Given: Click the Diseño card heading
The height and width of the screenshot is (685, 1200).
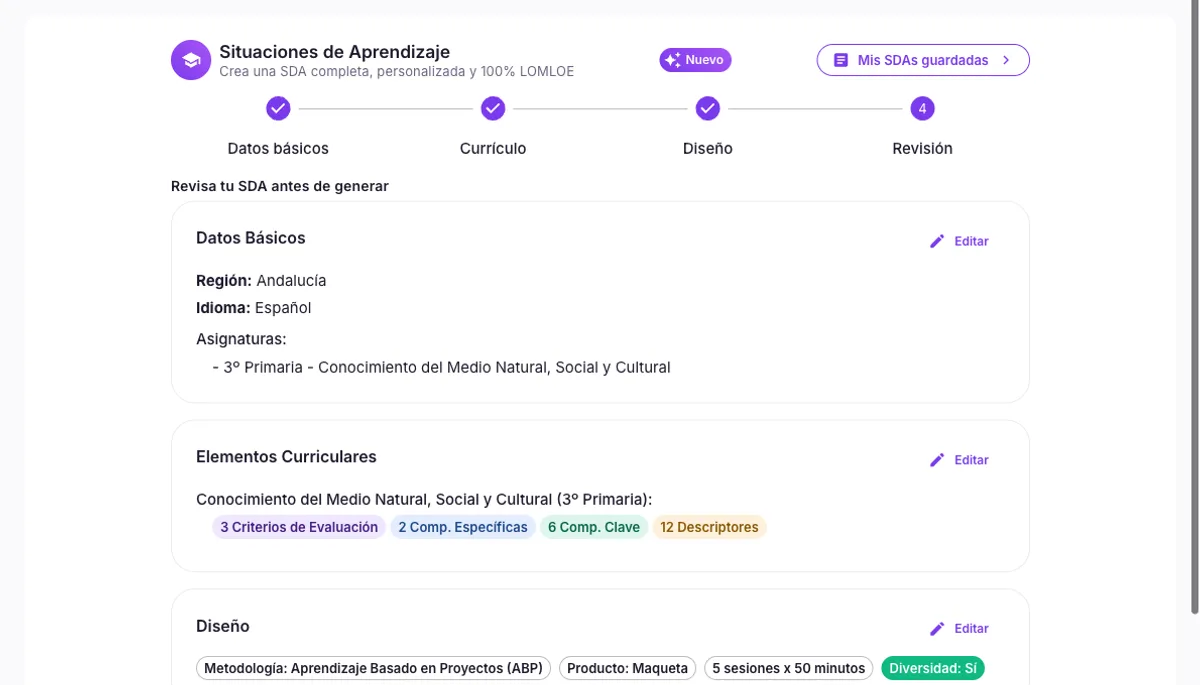Looking at the screenshot, I should pyautogui.click(x=223, y=626).
